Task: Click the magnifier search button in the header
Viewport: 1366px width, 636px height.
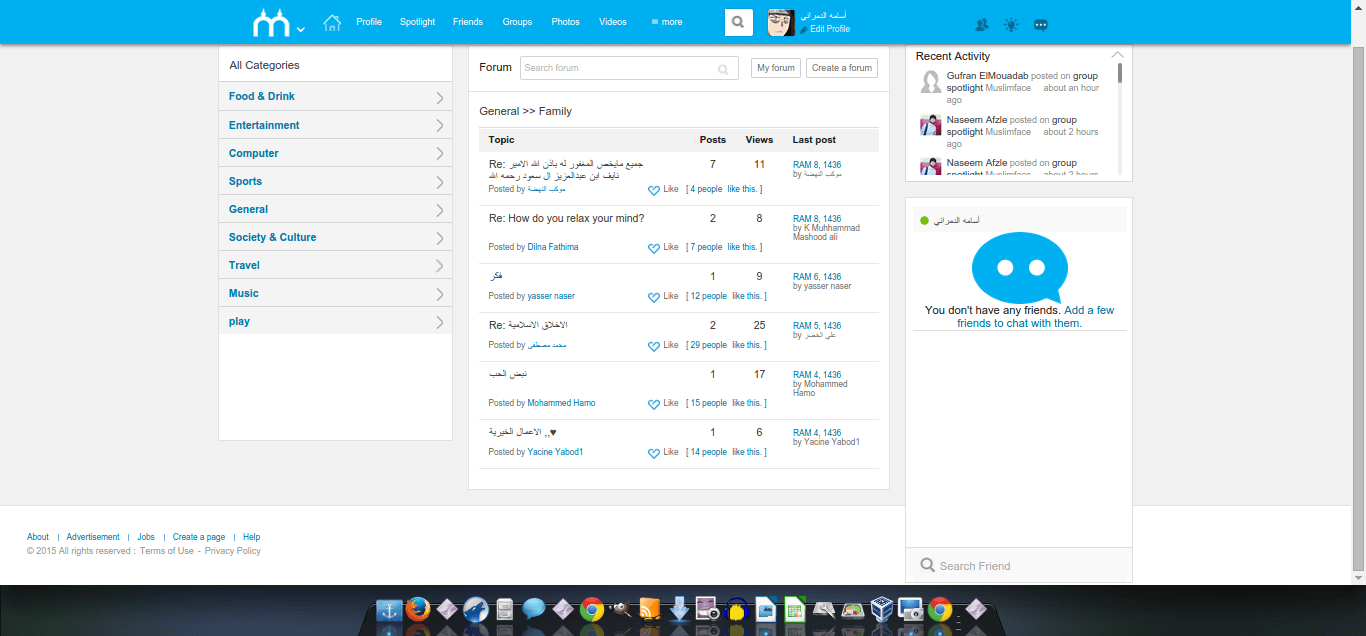Action: pos(738,22)
